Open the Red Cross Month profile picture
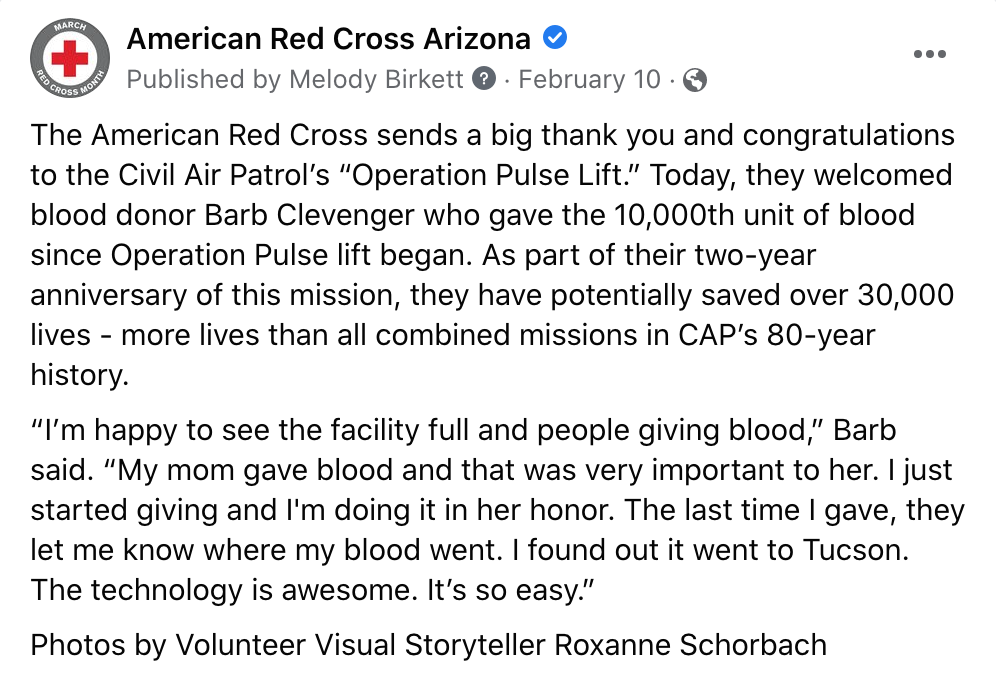996x684 pixels. pos(70,58)
